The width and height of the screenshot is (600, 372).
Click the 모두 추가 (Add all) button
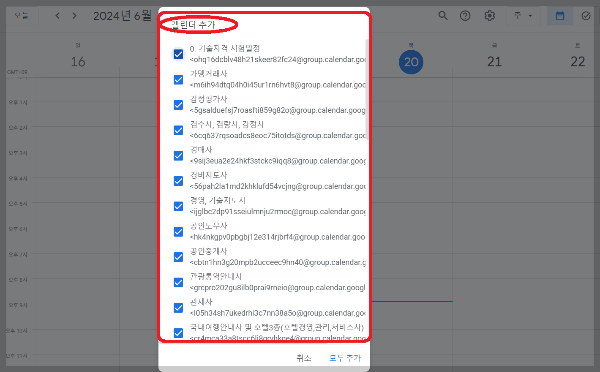(x=345, y=358)
